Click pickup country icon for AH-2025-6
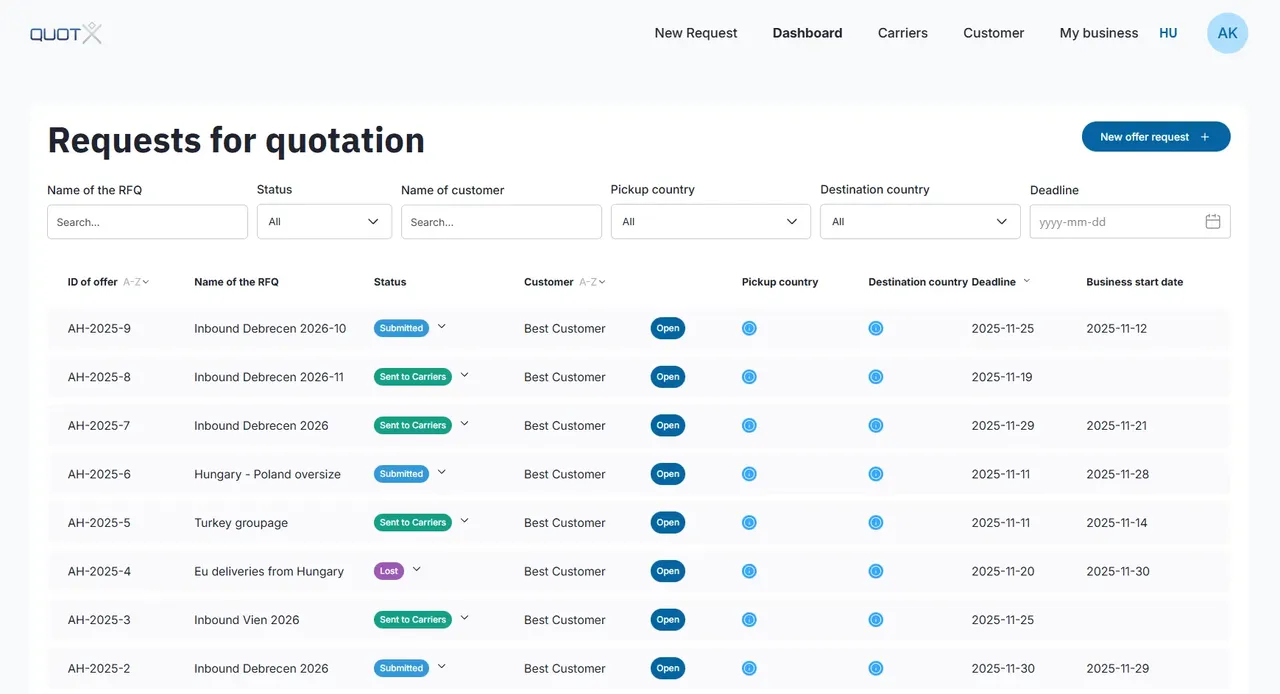1280x694 pixels. [x=749, y=474]
